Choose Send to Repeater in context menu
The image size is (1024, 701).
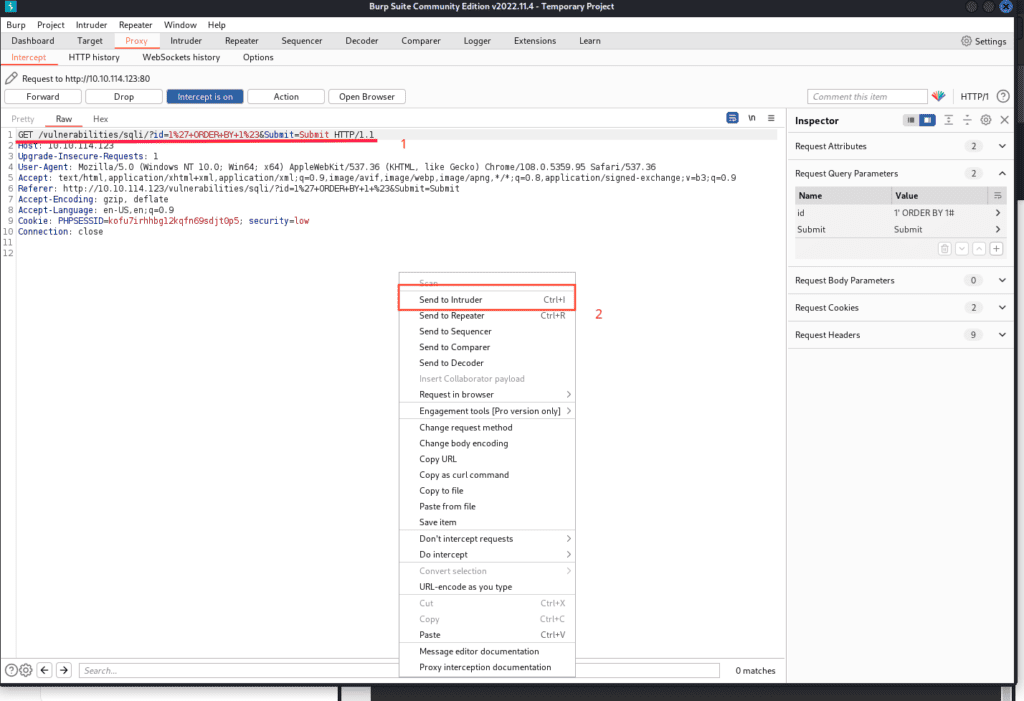(x=487, y=316)
